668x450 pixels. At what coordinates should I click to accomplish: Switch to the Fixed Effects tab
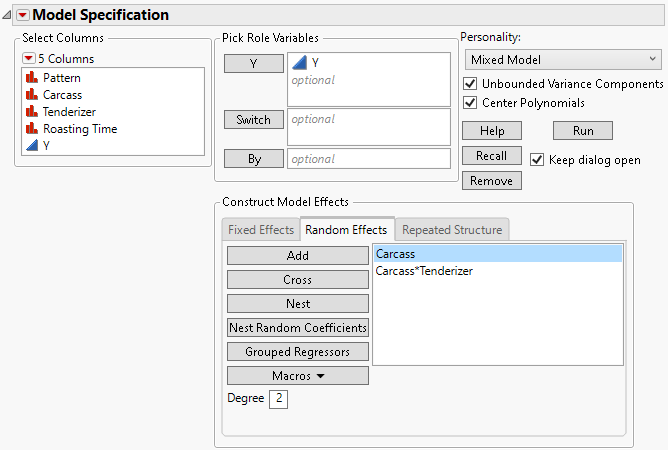coord(261,230)
